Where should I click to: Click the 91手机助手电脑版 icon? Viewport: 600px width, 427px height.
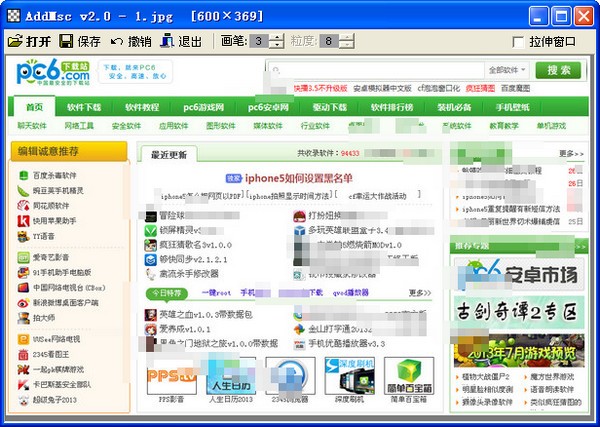pyautogui.click(x=23, y=272)
